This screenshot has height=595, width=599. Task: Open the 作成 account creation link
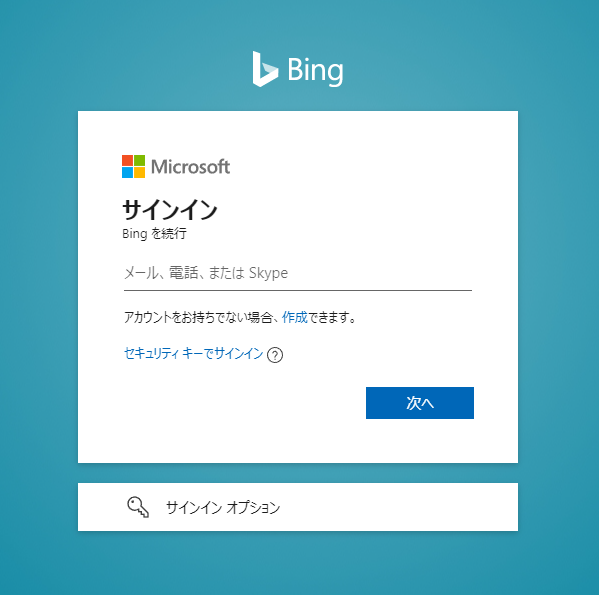coord(295,317)
